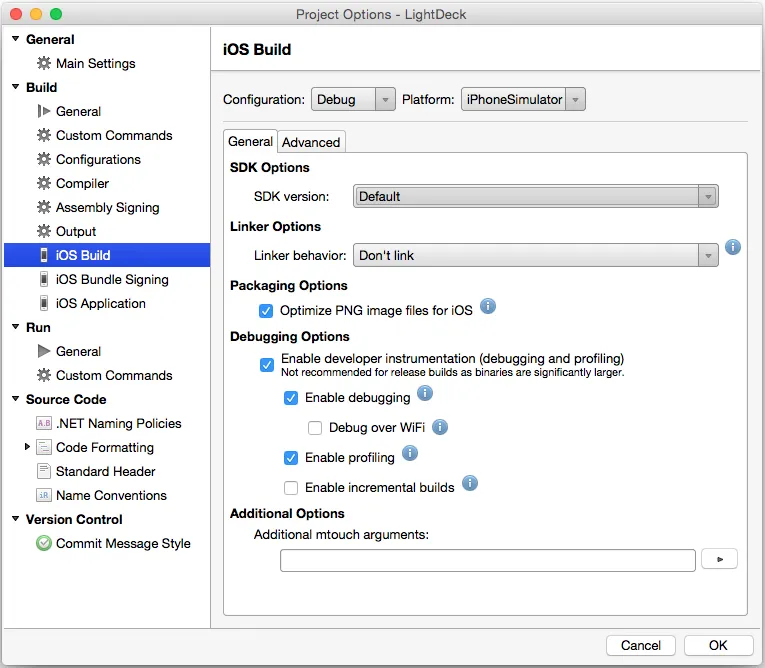Click info icon next to Enable incremental builds
Viewport: 765px width, 668px height.
coord(469,484)
